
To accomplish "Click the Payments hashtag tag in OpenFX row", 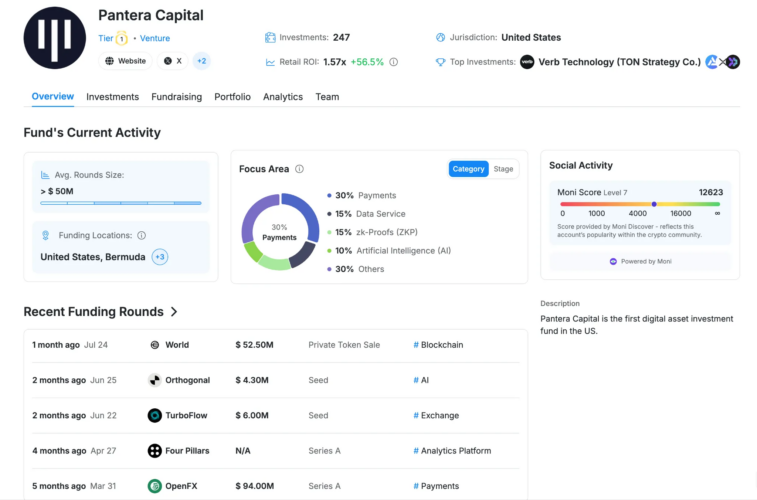I will coord(436,486).
